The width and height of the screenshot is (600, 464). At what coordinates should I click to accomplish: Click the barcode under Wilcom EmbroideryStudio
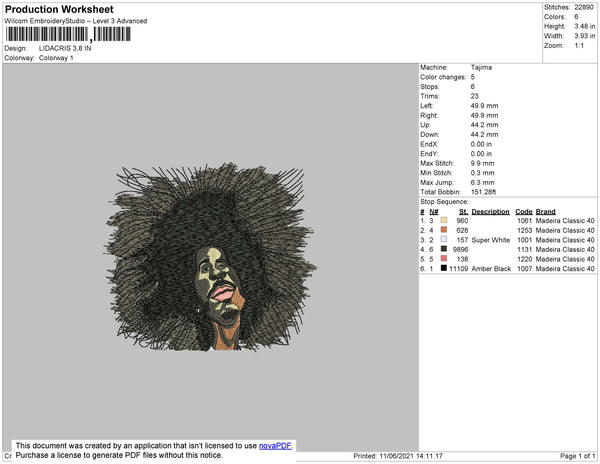(x=68, y=34)
